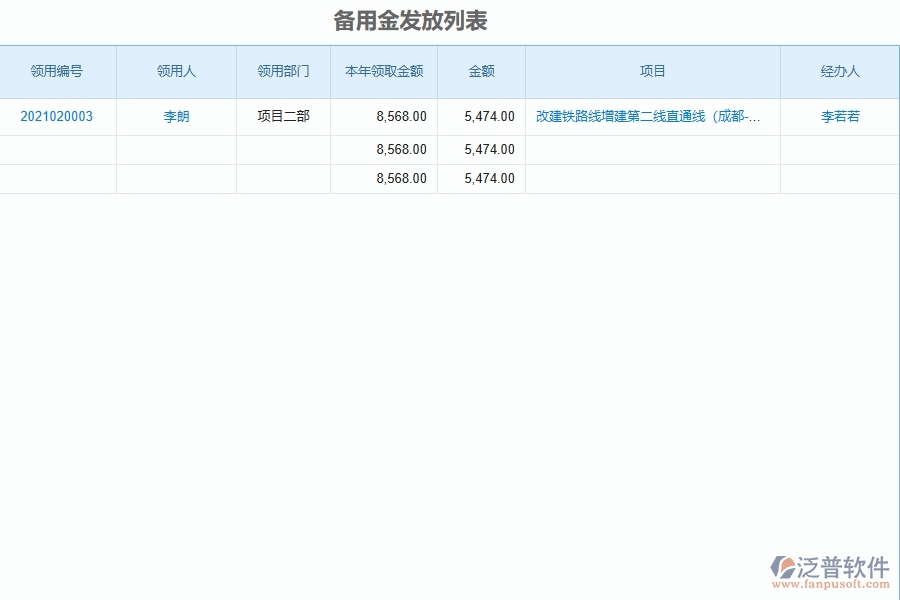Click recipient link 李朗
This screenshot has width=900, height=600.
[x=176, y=117]
